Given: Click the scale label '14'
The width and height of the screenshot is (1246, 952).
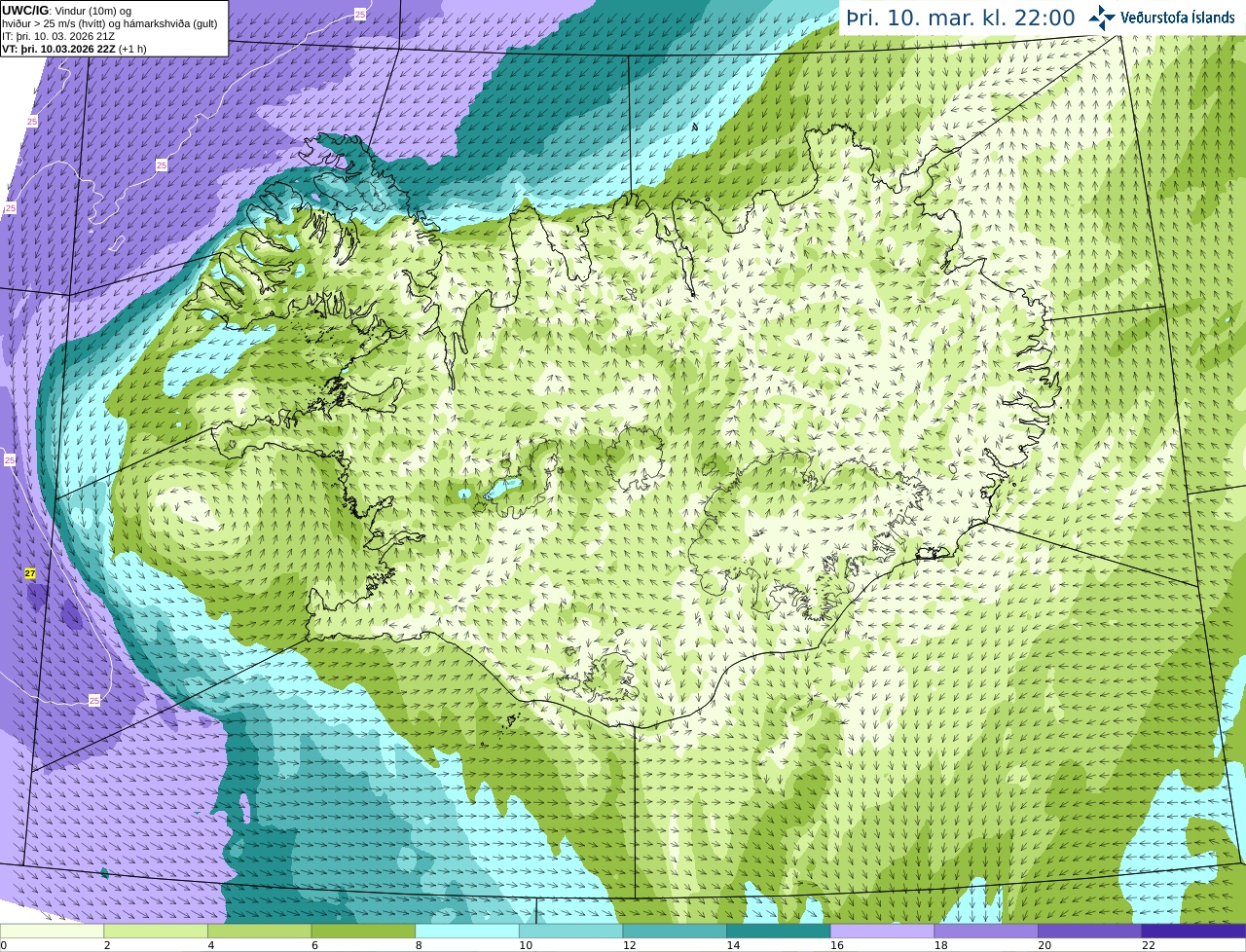Looking at the screenshot, I should point(733,945).
